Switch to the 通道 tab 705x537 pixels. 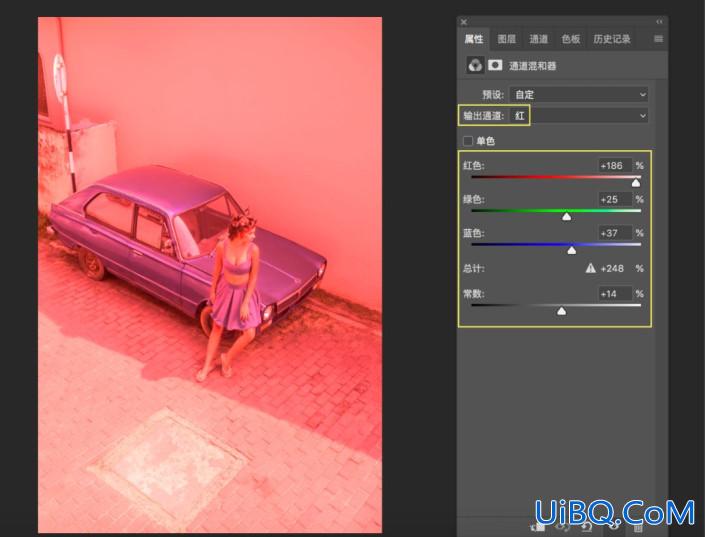(x=538, y=39)
